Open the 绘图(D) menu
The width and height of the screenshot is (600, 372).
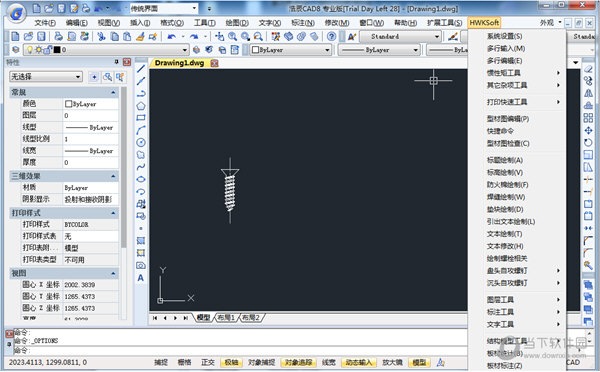click(237, 23)
